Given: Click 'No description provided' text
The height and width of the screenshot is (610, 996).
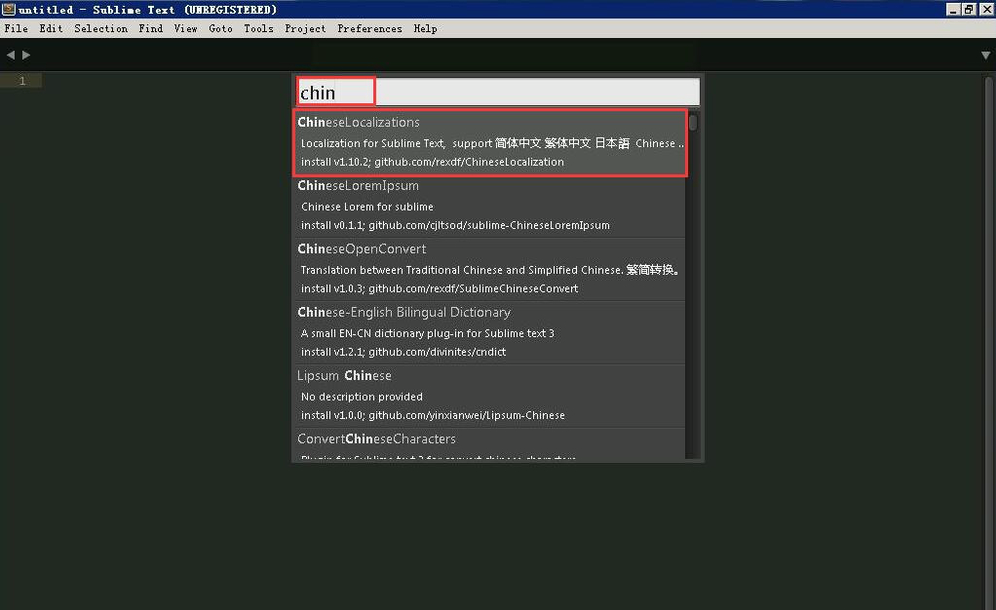Looking at the screenshot, I should coord(361,396).
